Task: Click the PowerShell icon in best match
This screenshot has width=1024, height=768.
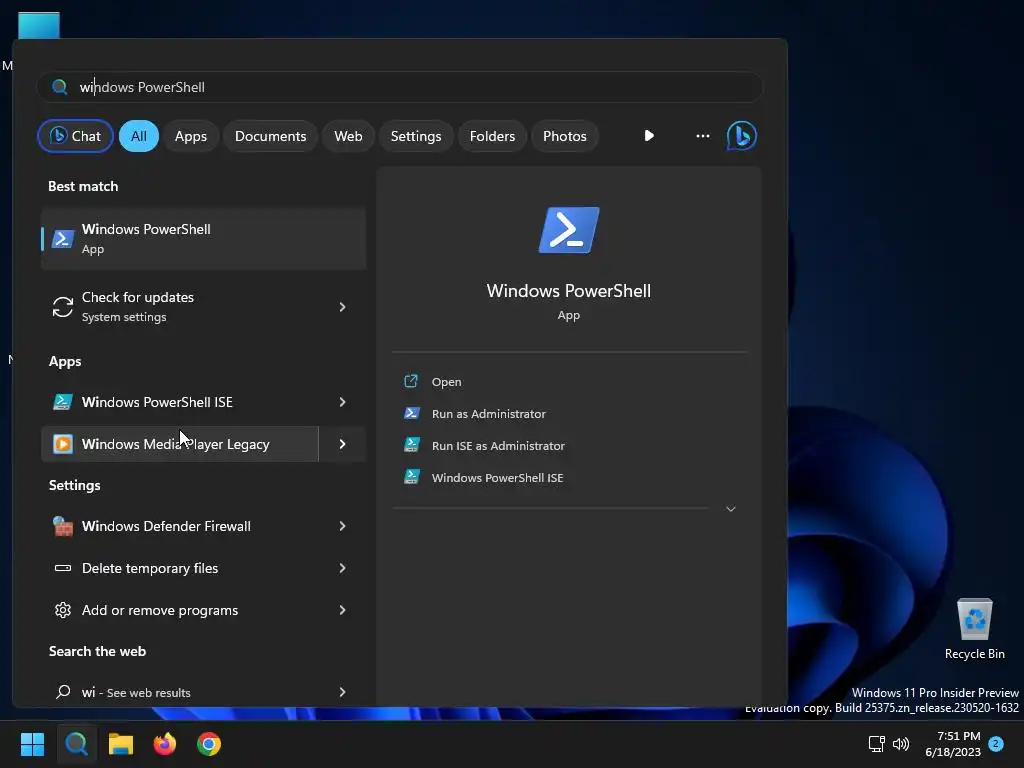Action: point(63,239)
